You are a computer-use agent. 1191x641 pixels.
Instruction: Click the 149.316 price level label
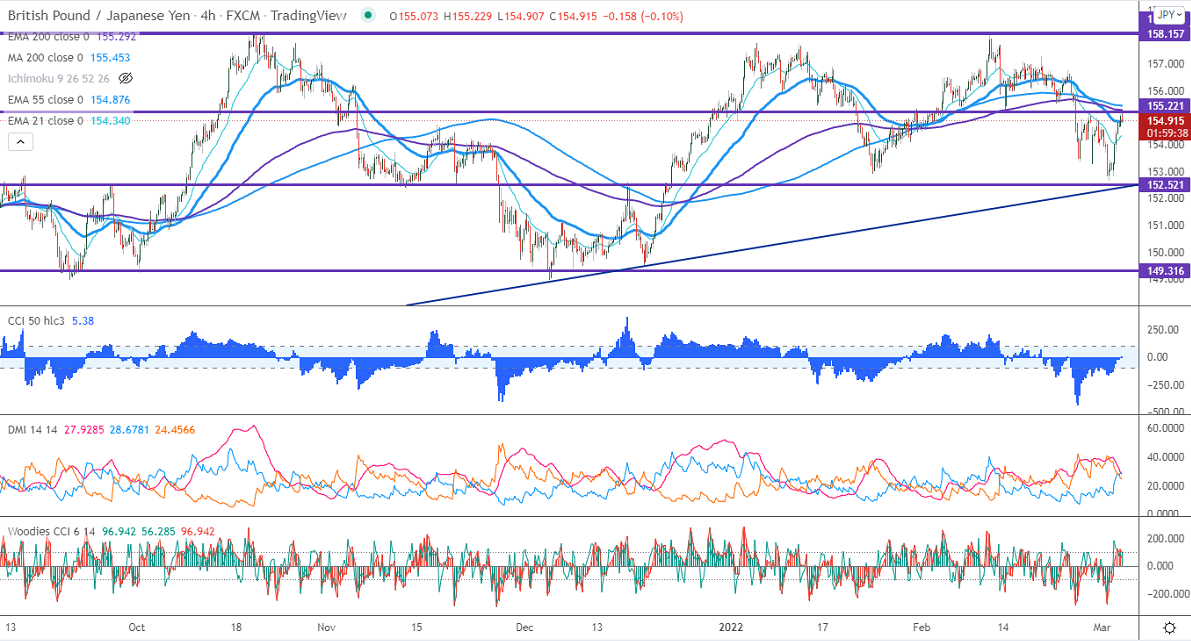1165,271
